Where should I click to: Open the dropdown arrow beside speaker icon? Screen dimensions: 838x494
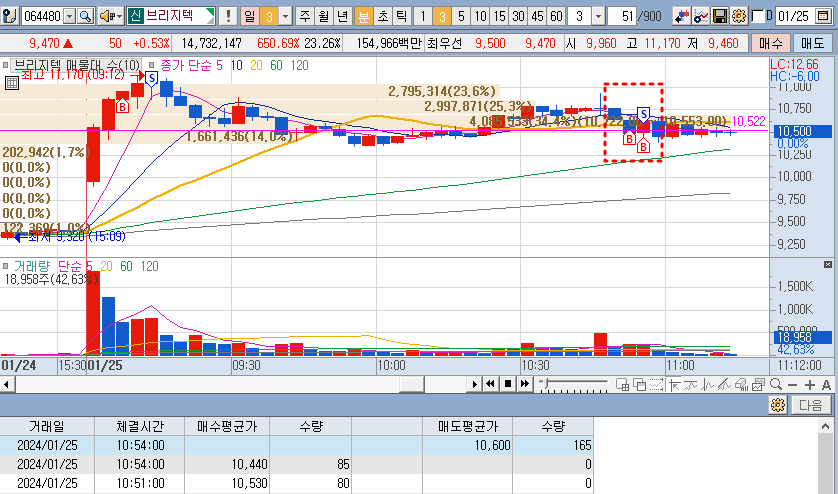pos(119,17)
